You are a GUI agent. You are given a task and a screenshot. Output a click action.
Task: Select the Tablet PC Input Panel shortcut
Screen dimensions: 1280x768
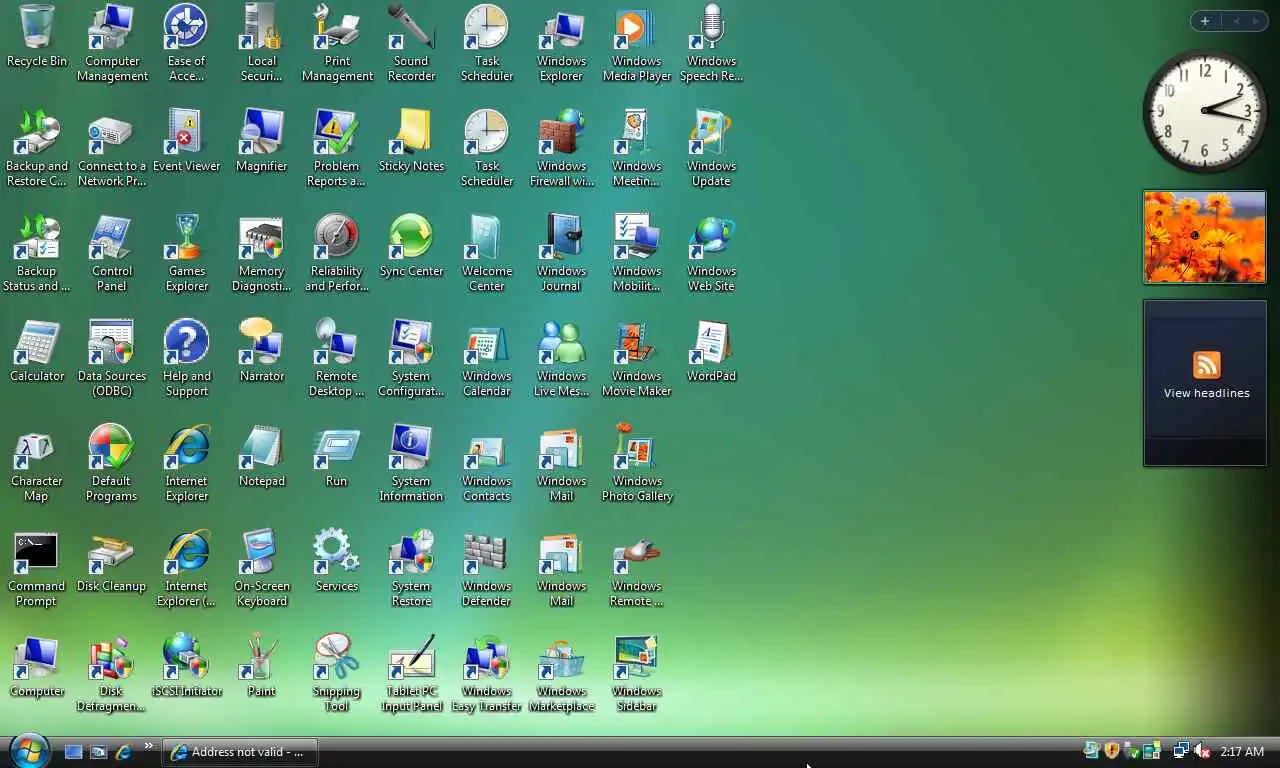click(x=411, y=673)
